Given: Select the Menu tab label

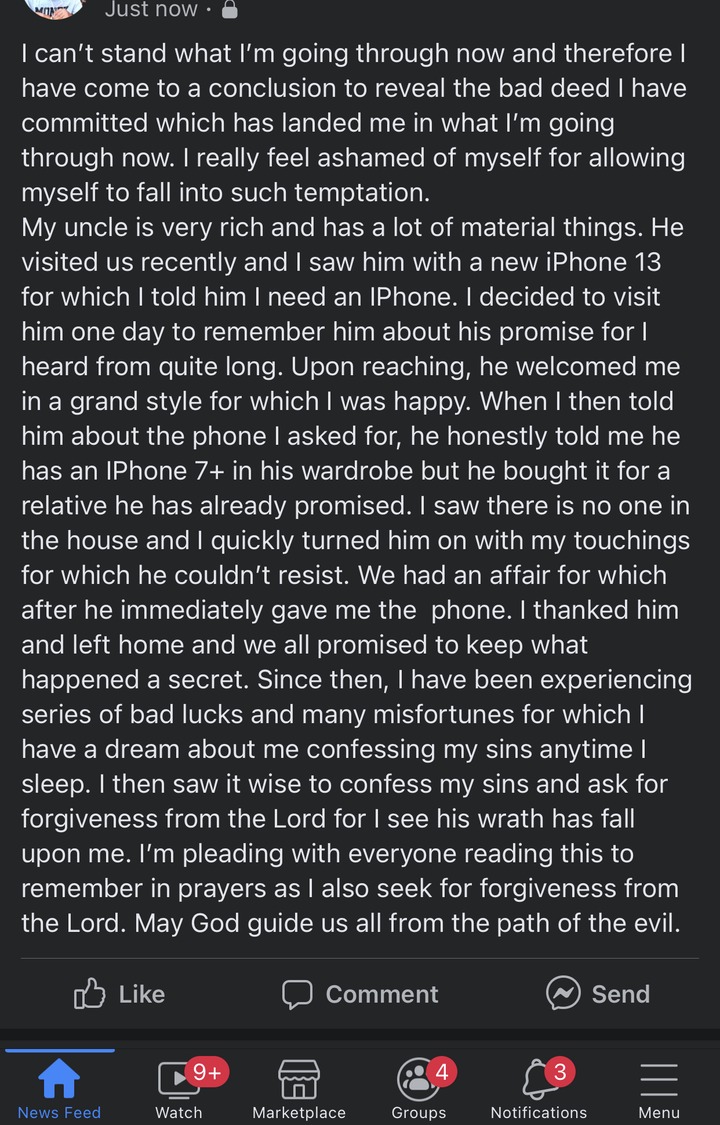Looking at the screenshot, I should 658,1112.
